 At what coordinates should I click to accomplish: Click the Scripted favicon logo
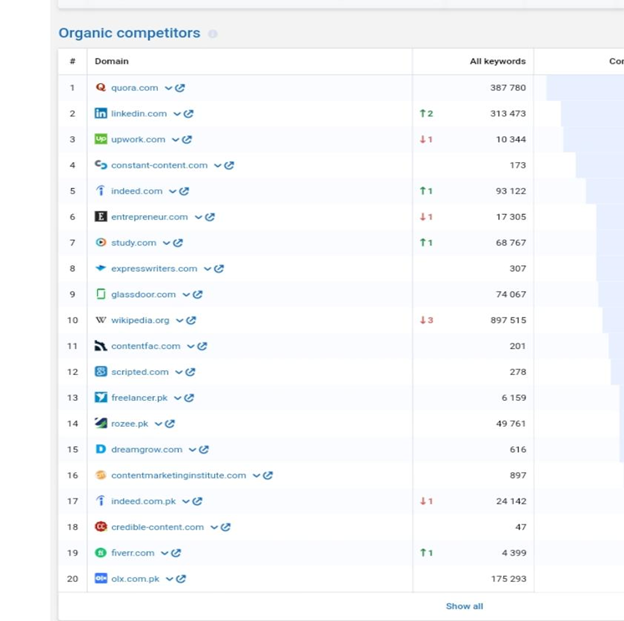point(101,371)
